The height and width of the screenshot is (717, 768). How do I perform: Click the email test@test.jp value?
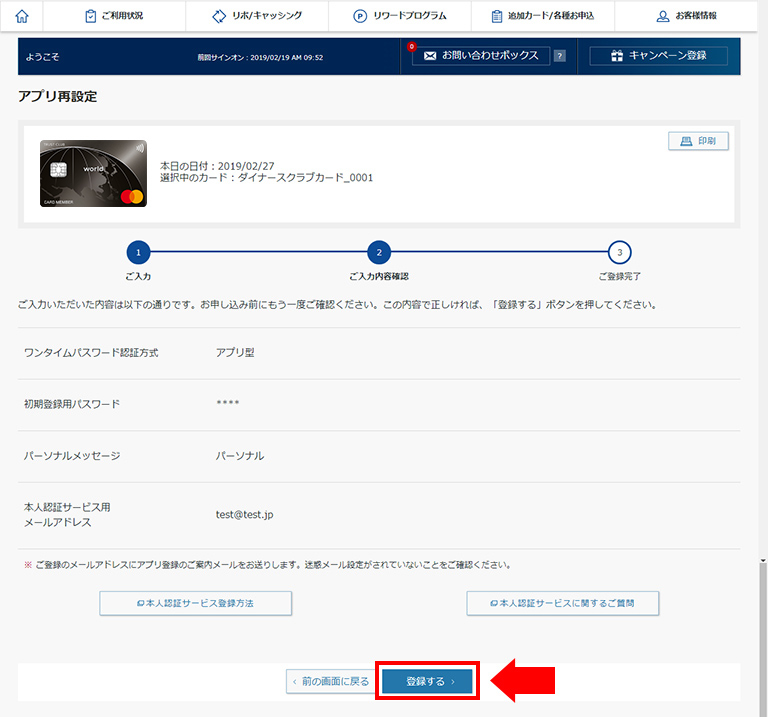pyautogui.click(x=244, y=515)
